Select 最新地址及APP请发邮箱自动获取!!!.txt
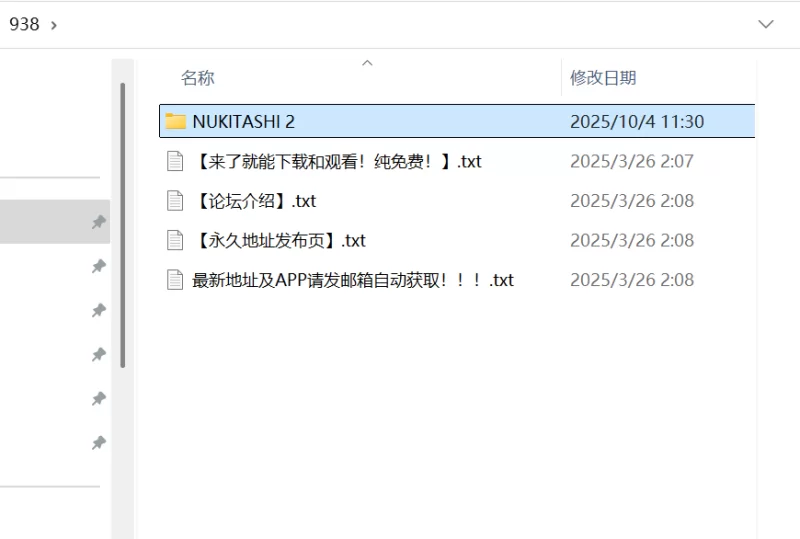Image resolution: width=800 pixels, height=539 pixels. coord(353,280)
